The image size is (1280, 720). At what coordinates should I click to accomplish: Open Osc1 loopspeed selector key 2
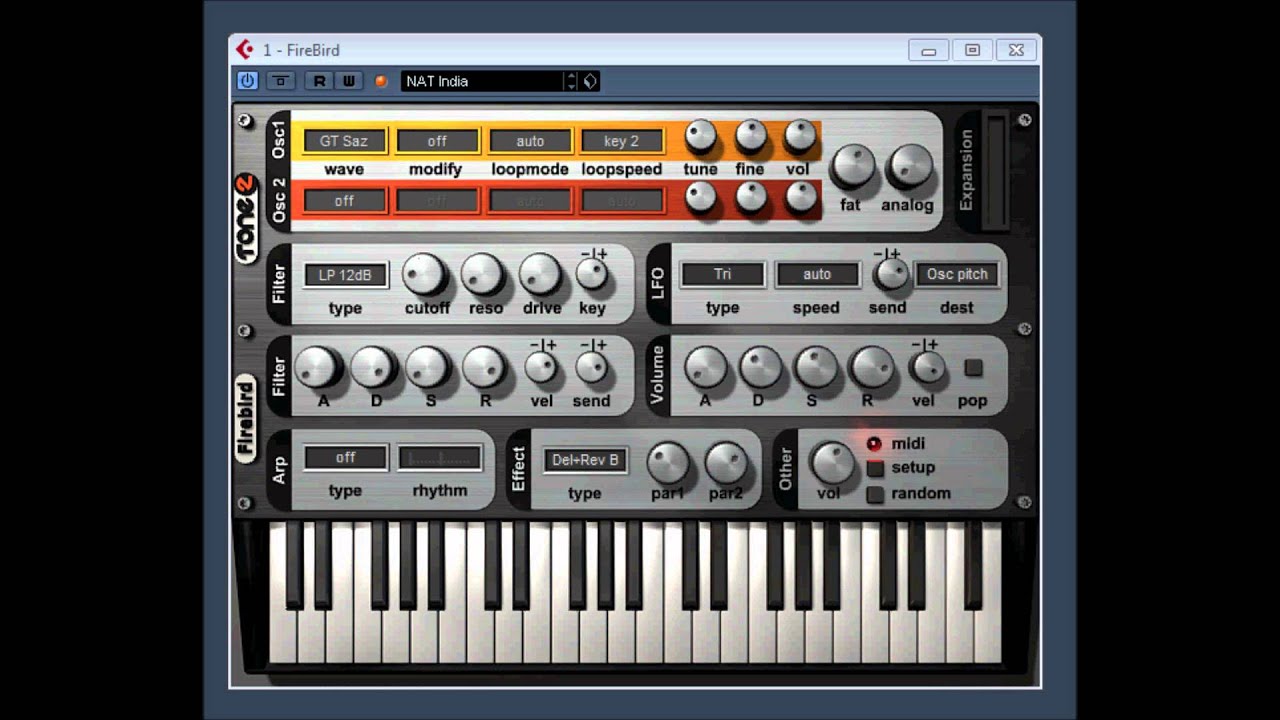[x=621, y=141]
